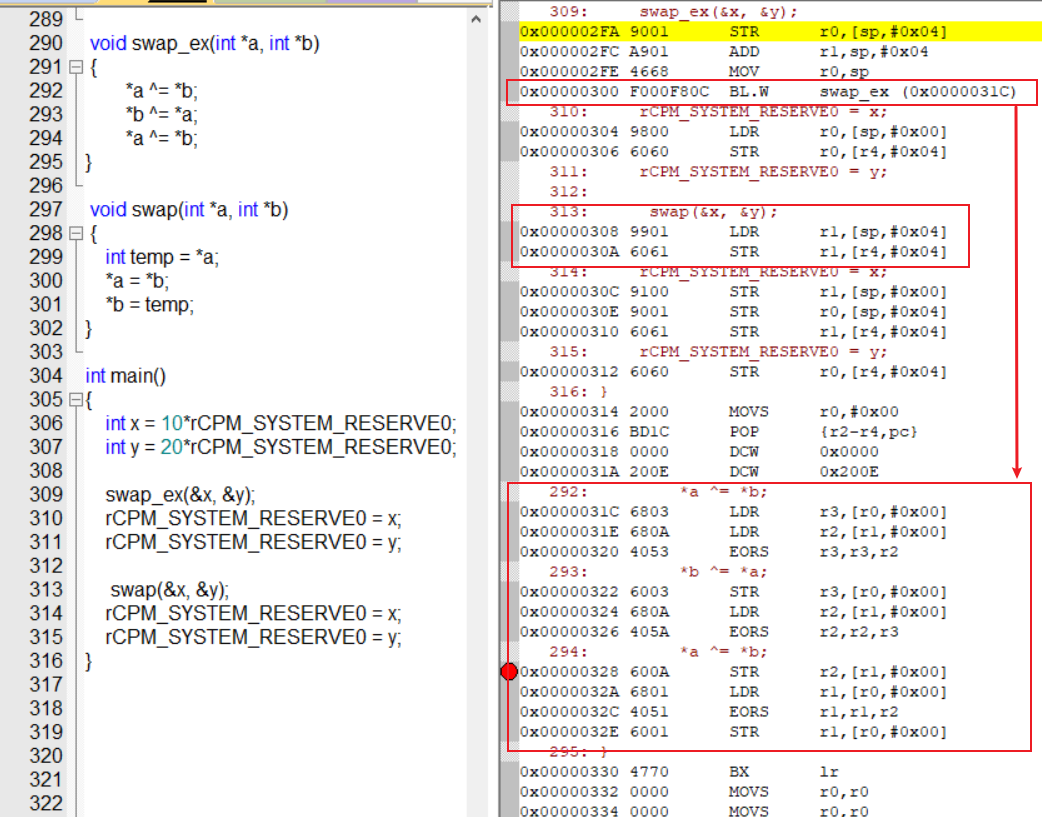Click the disassembly row at 0x000002FE MOV
Screen dimensions: 1042x817
(x=780, y=71)
